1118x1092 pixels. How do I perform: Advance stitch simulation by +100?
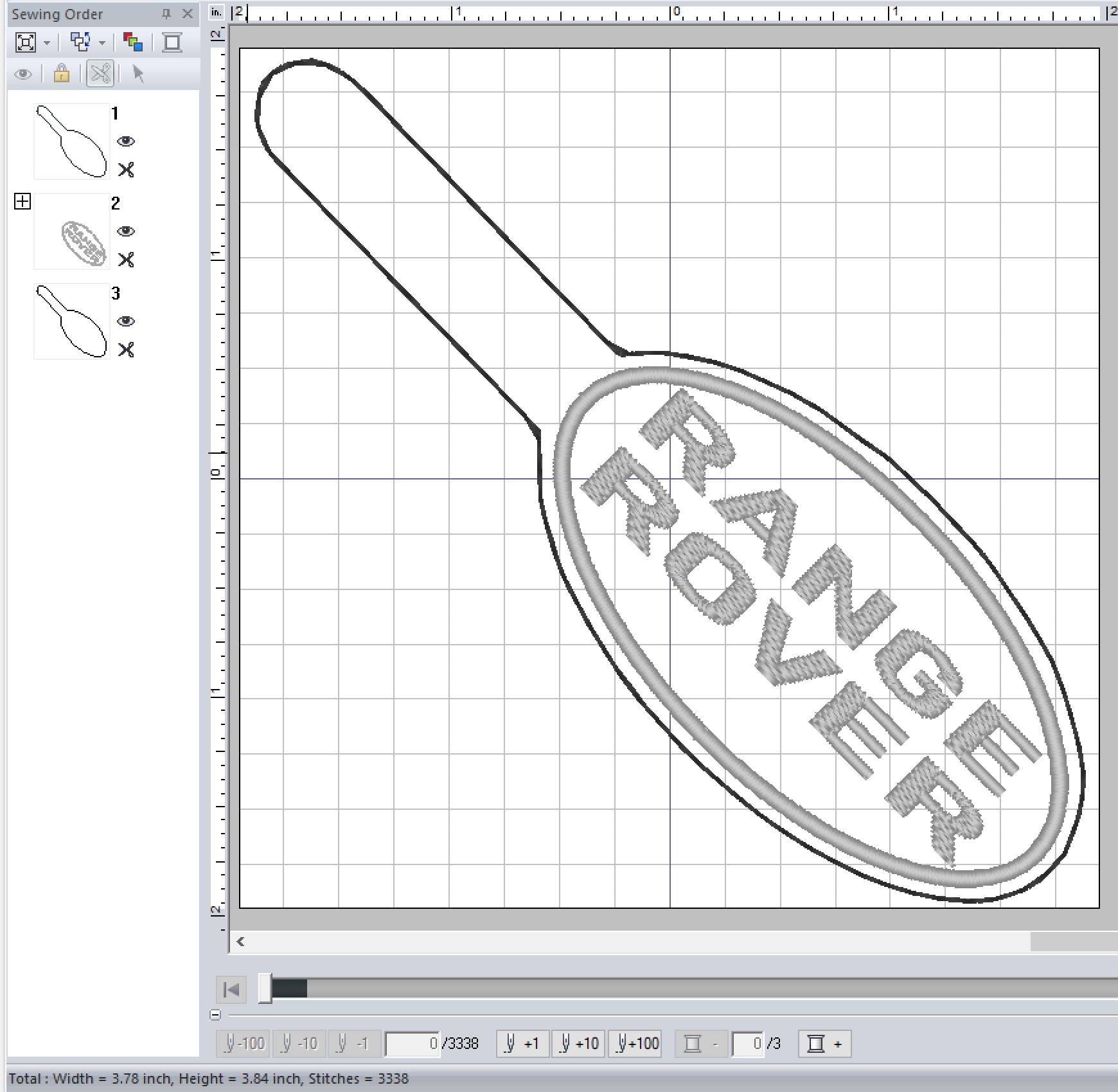tap(637, 1043)
